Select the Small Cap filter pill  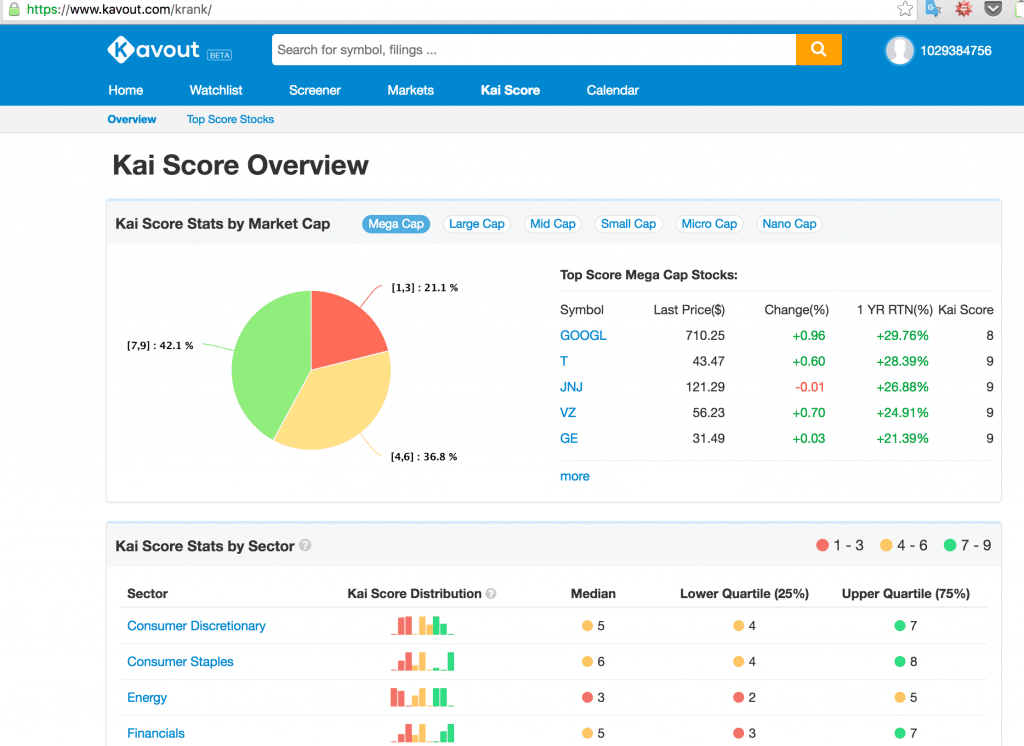pyautogui.click(x=628, y=224)
